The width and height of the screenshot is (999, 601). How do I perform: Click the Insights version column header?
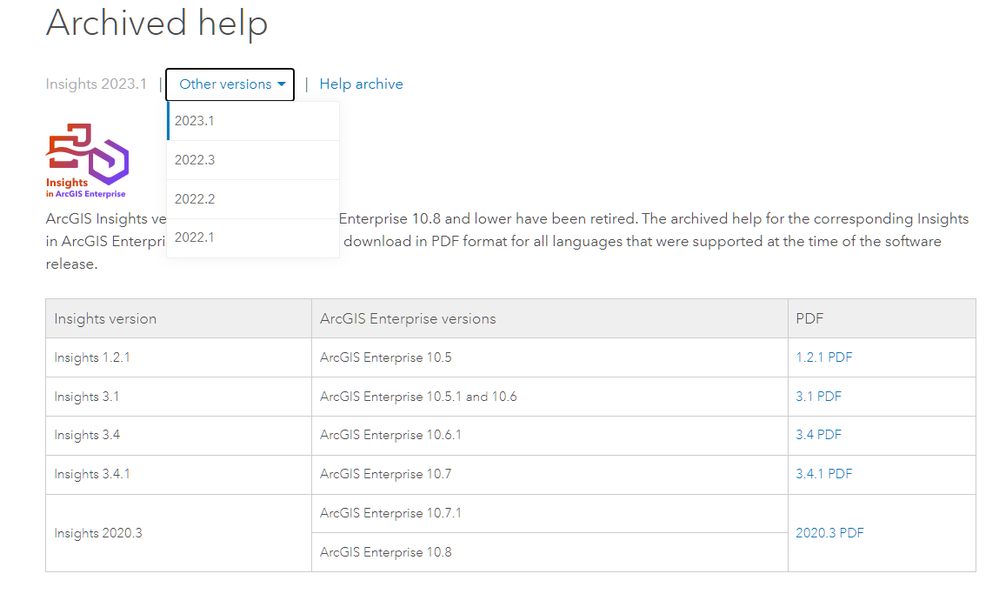[105, 319]
